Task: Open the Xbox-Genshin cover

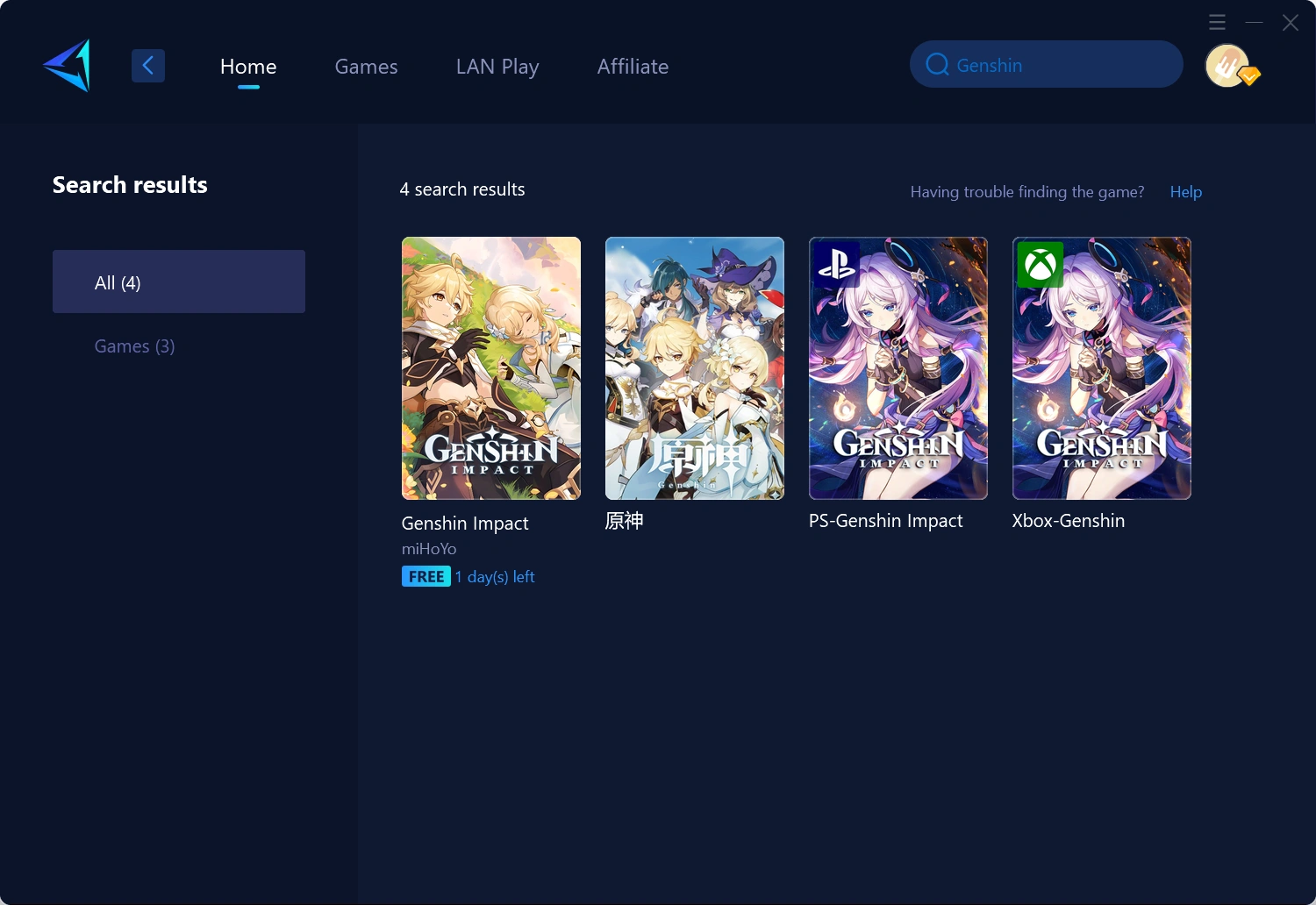Action: [x=1102, y=368]
